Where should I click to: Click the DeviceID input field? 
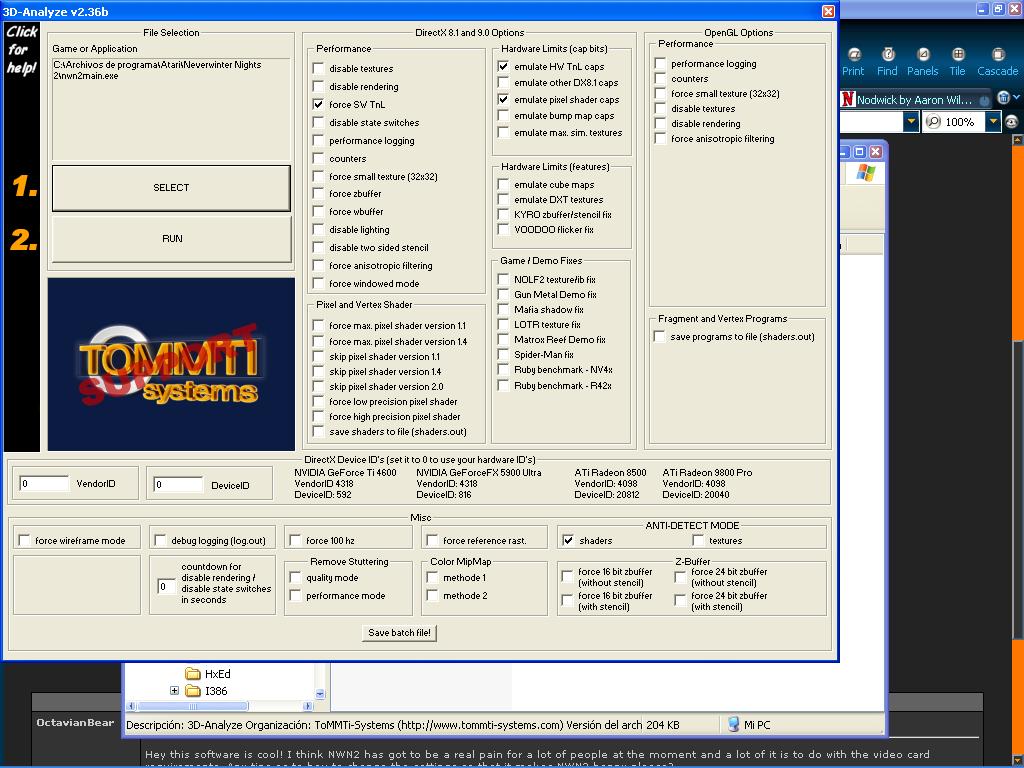point(178,484)
